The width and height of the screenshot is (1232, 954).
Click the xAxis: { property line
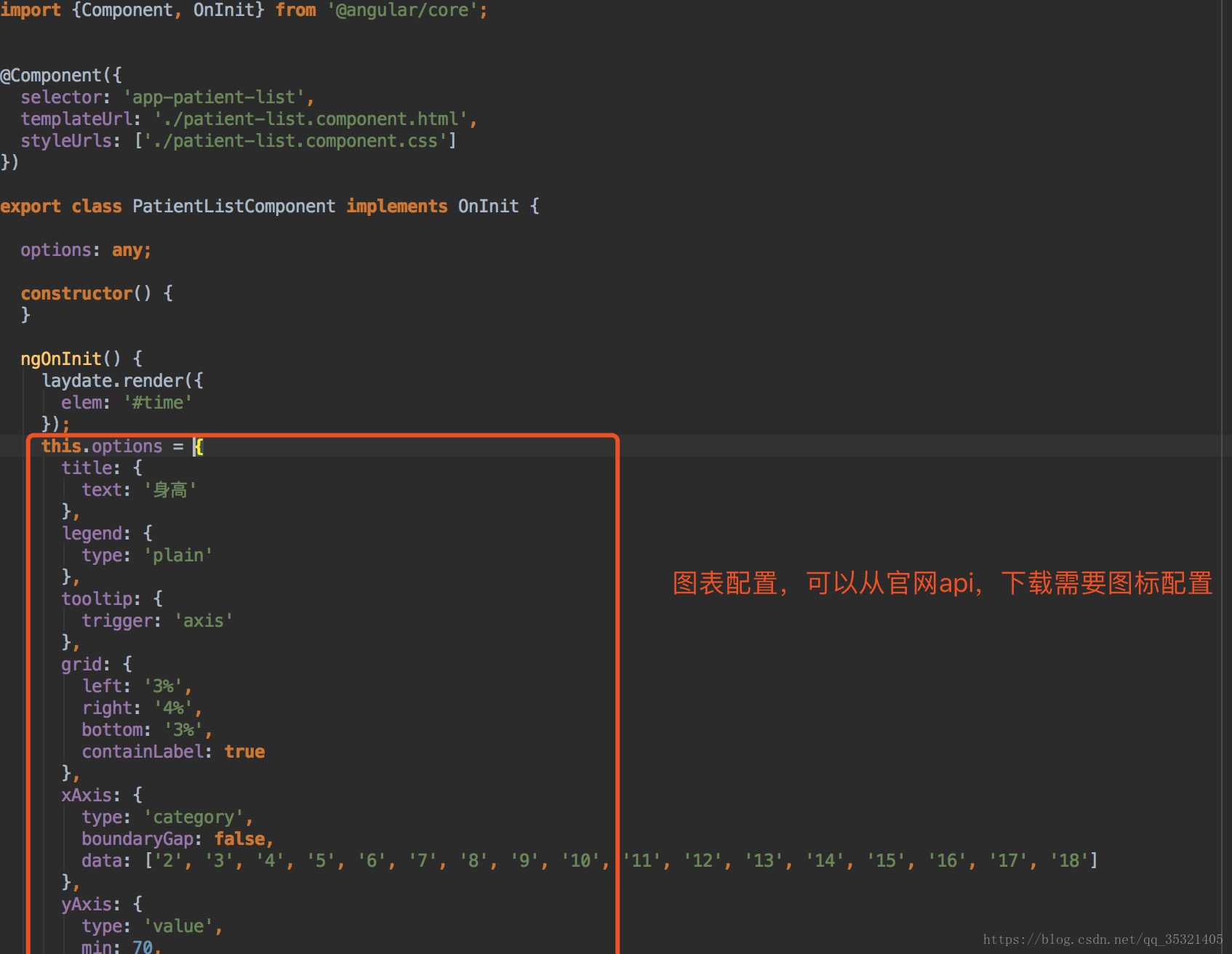[102, 795]
